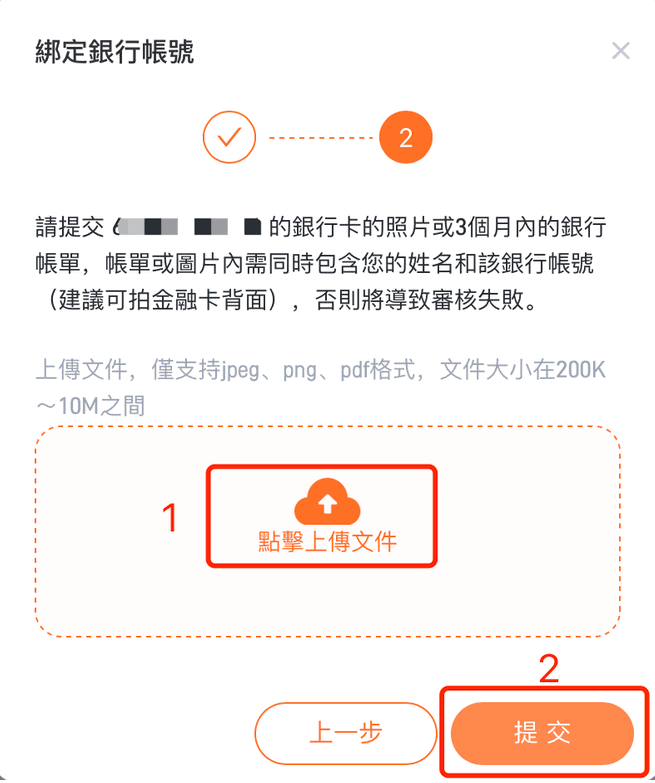Go back with the 上一步 button

point(345,733)
